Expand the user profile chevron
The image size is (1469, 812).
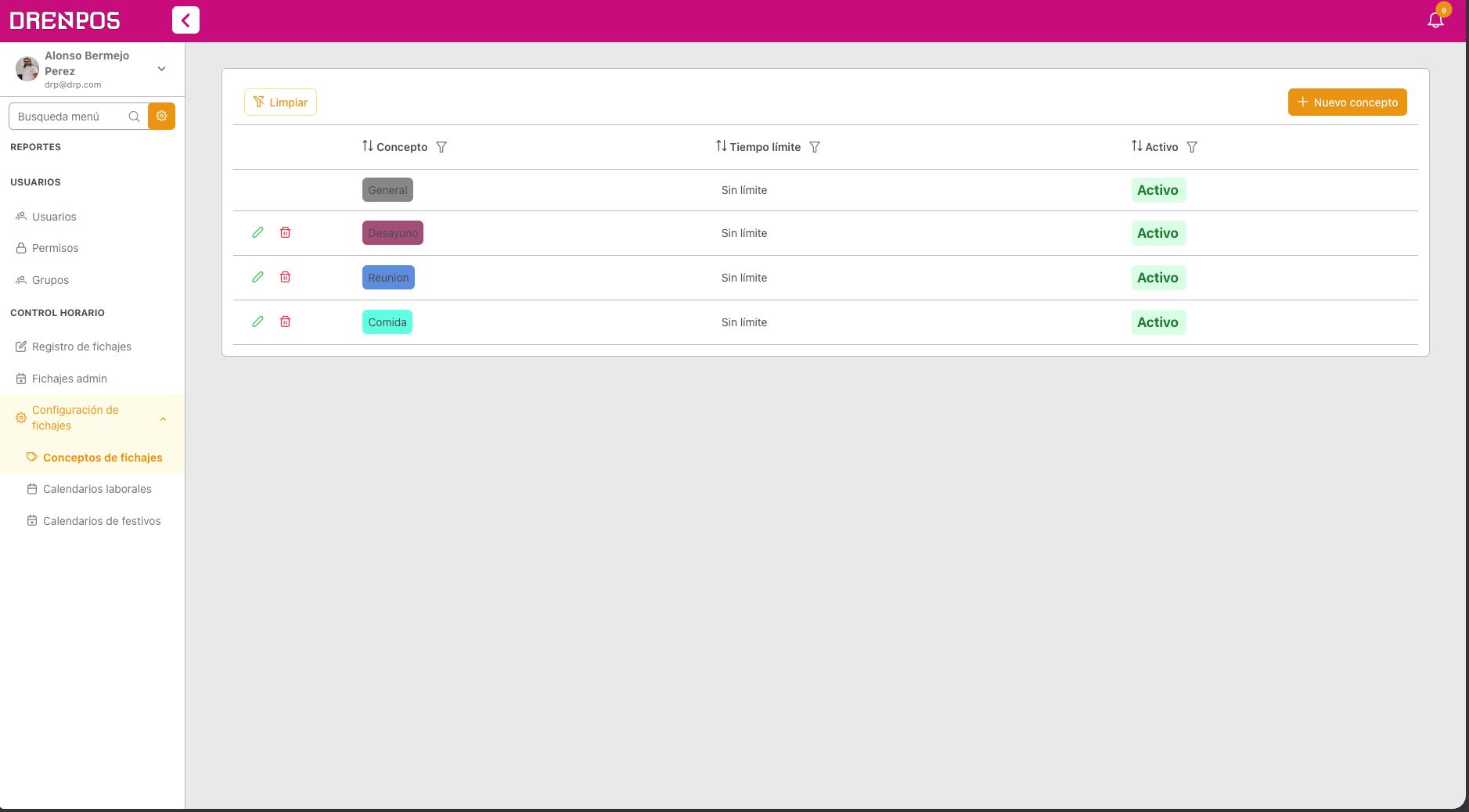pos(161,69)
